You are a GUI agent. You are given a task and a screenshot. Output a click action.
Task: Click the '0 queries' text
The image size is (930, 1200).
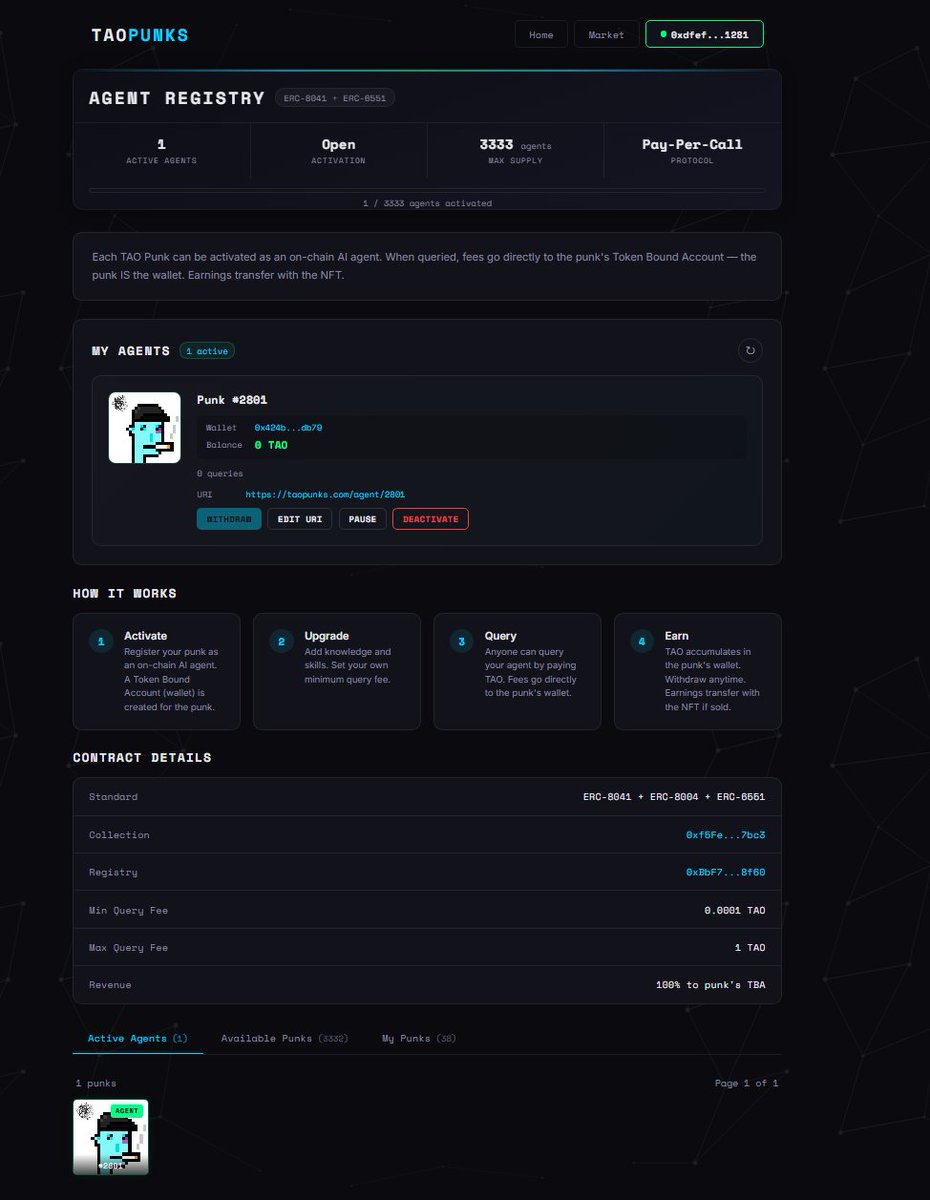click(x=220, y=473)
